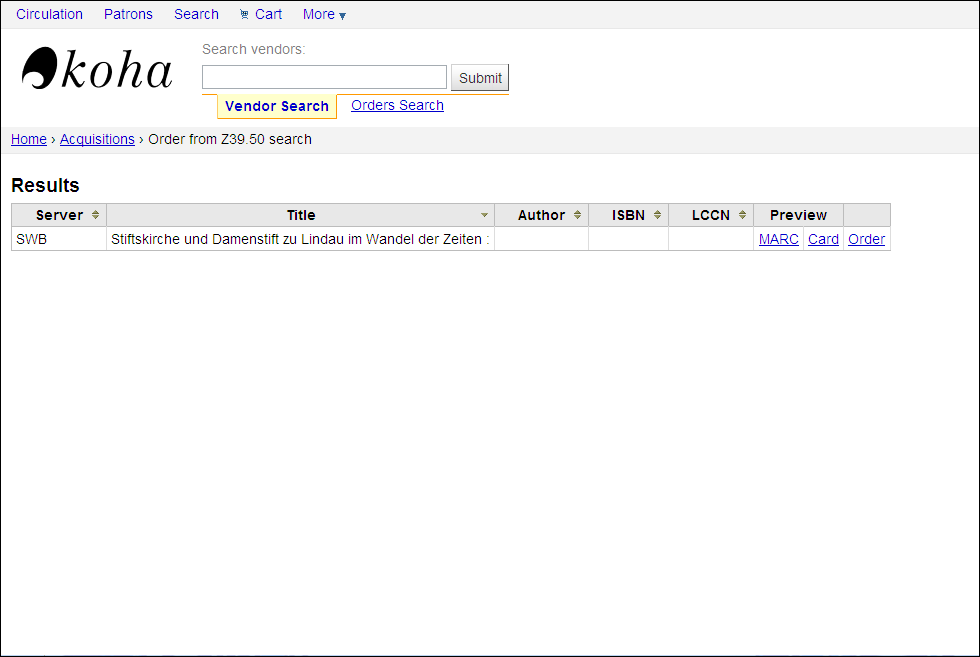980x657 pixels.
Task: Sort results by Author column arrows
Action: [577, 215]
